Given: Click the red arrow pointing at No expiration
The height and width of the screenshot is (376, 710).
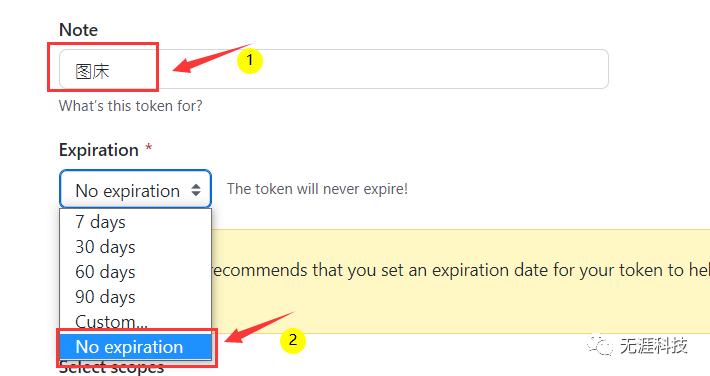Looking at the screenshot, I should tap(259, 328).
